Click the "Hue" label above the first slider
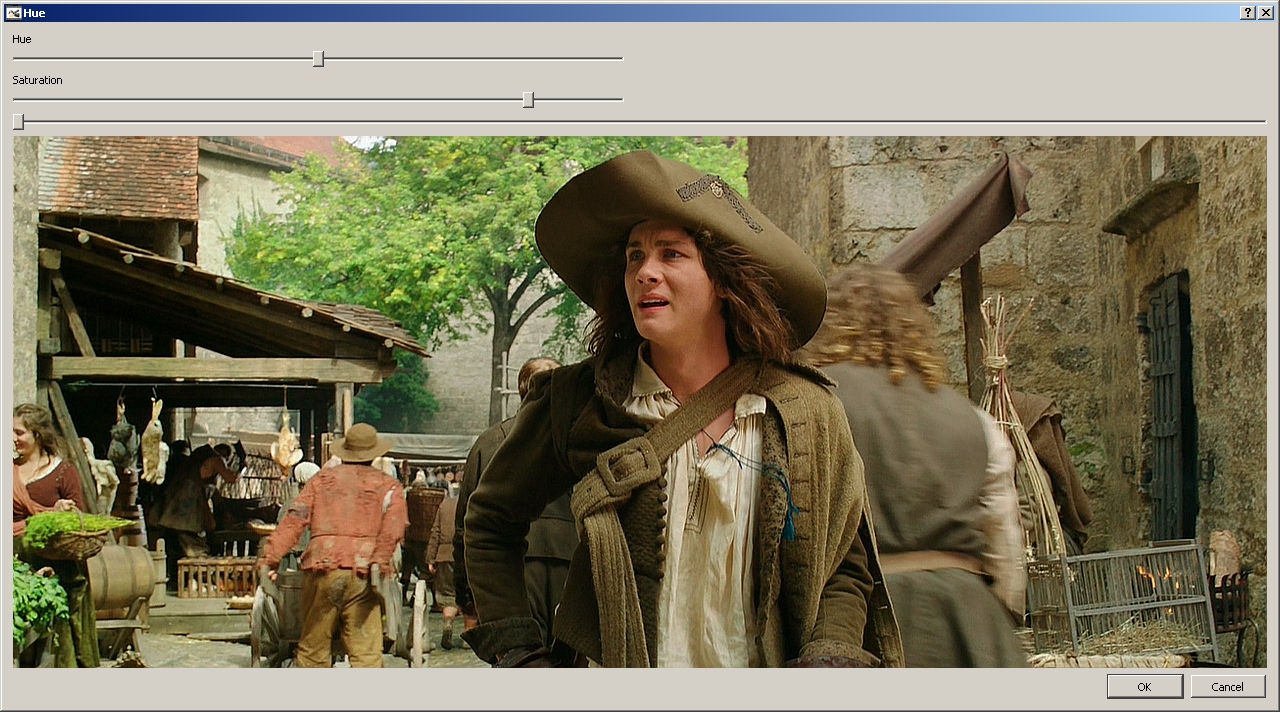 tap(22, 39)
